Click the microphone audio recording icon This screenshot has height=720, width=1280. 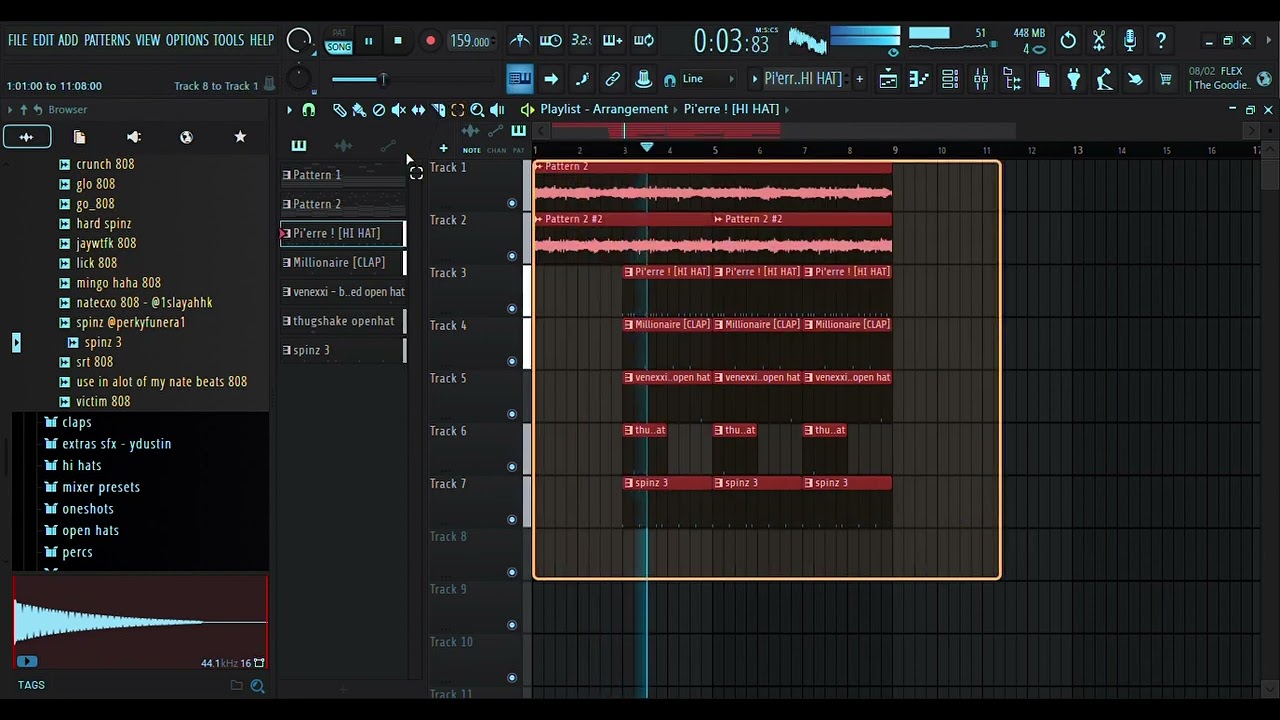point(1130,41)
